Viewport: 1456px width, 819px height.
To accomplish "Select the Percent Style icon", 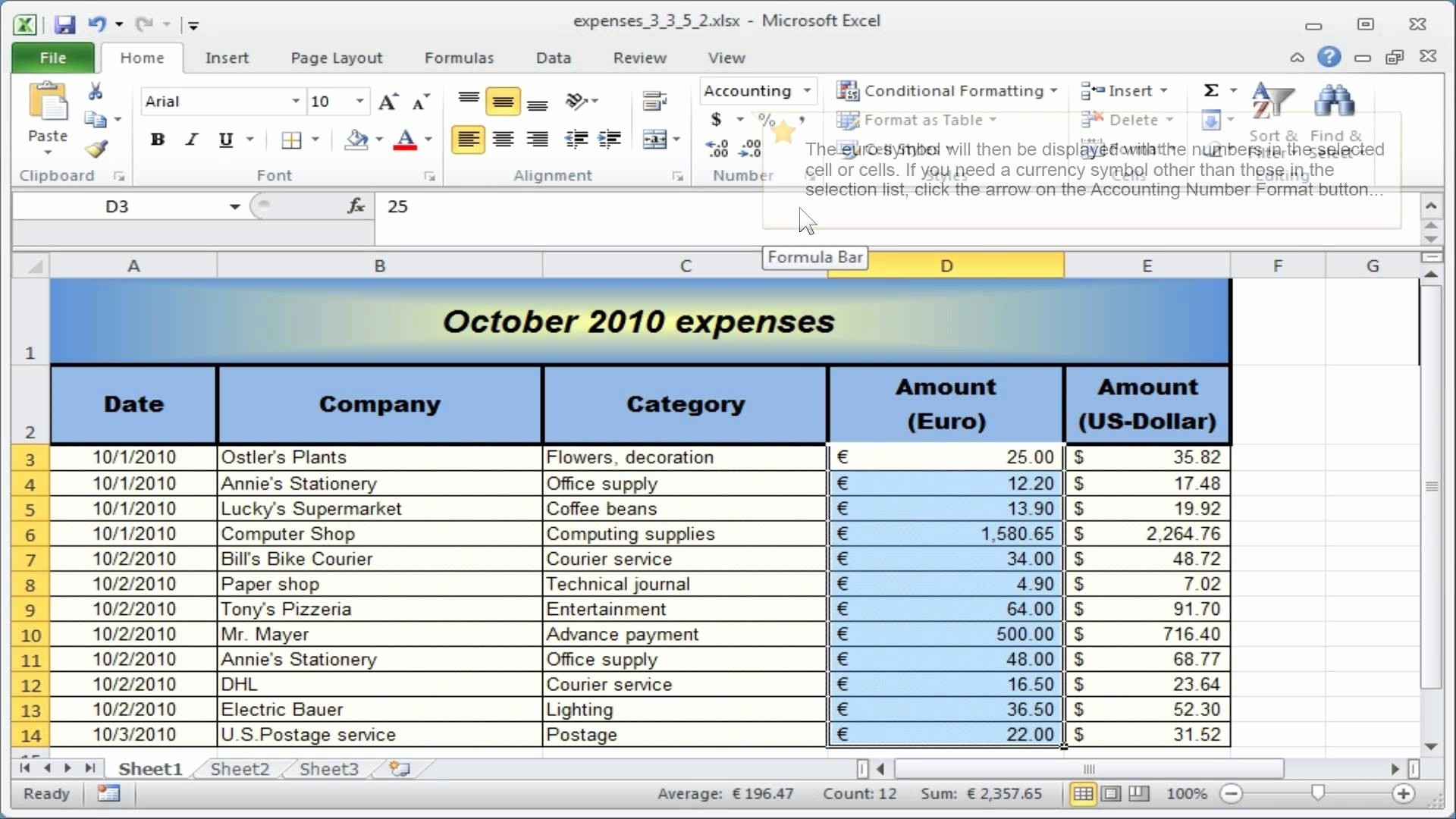I will pyautogui.click(x=766, y=119).
